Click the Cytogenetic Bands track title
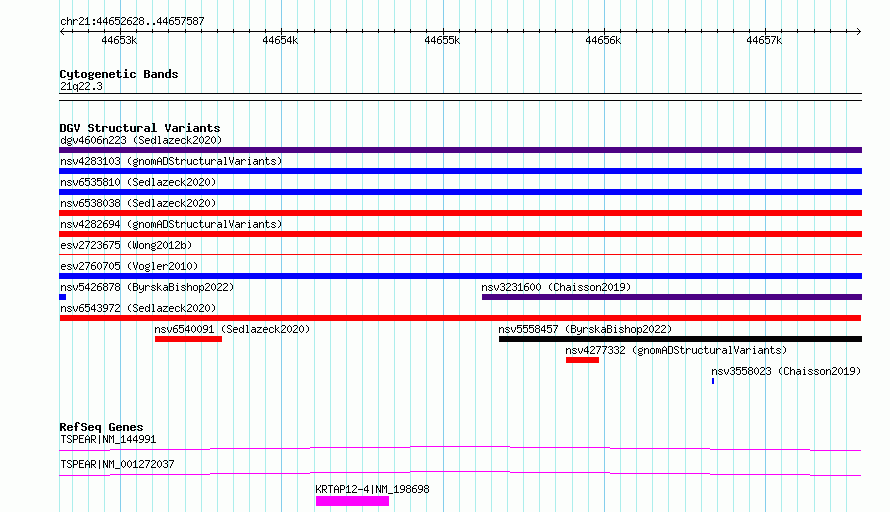Image resolution: width=890 pixels, height=512 pixels. click(x=119, y=74)
